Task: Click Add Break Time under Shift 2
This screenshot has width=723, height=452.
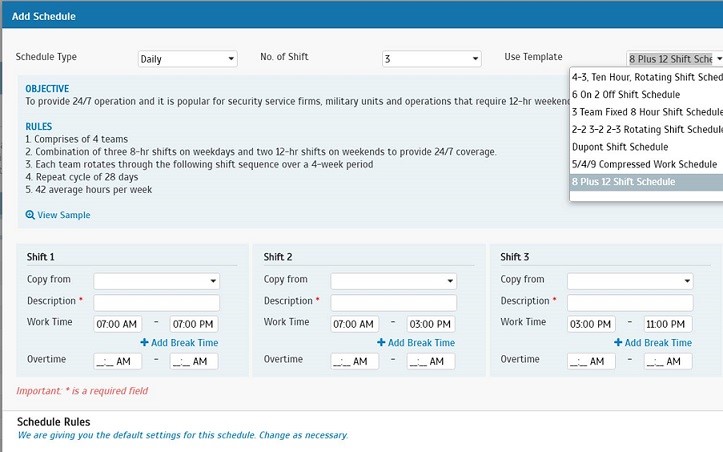Action: [421, 343]
